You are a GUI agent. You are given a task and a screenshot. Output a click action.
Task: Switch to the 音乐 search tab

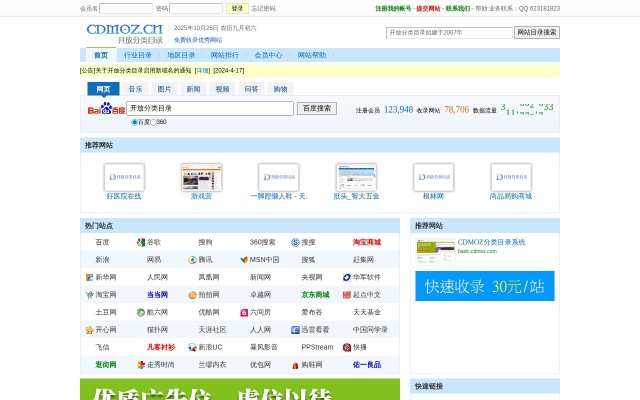pos(135,89)
